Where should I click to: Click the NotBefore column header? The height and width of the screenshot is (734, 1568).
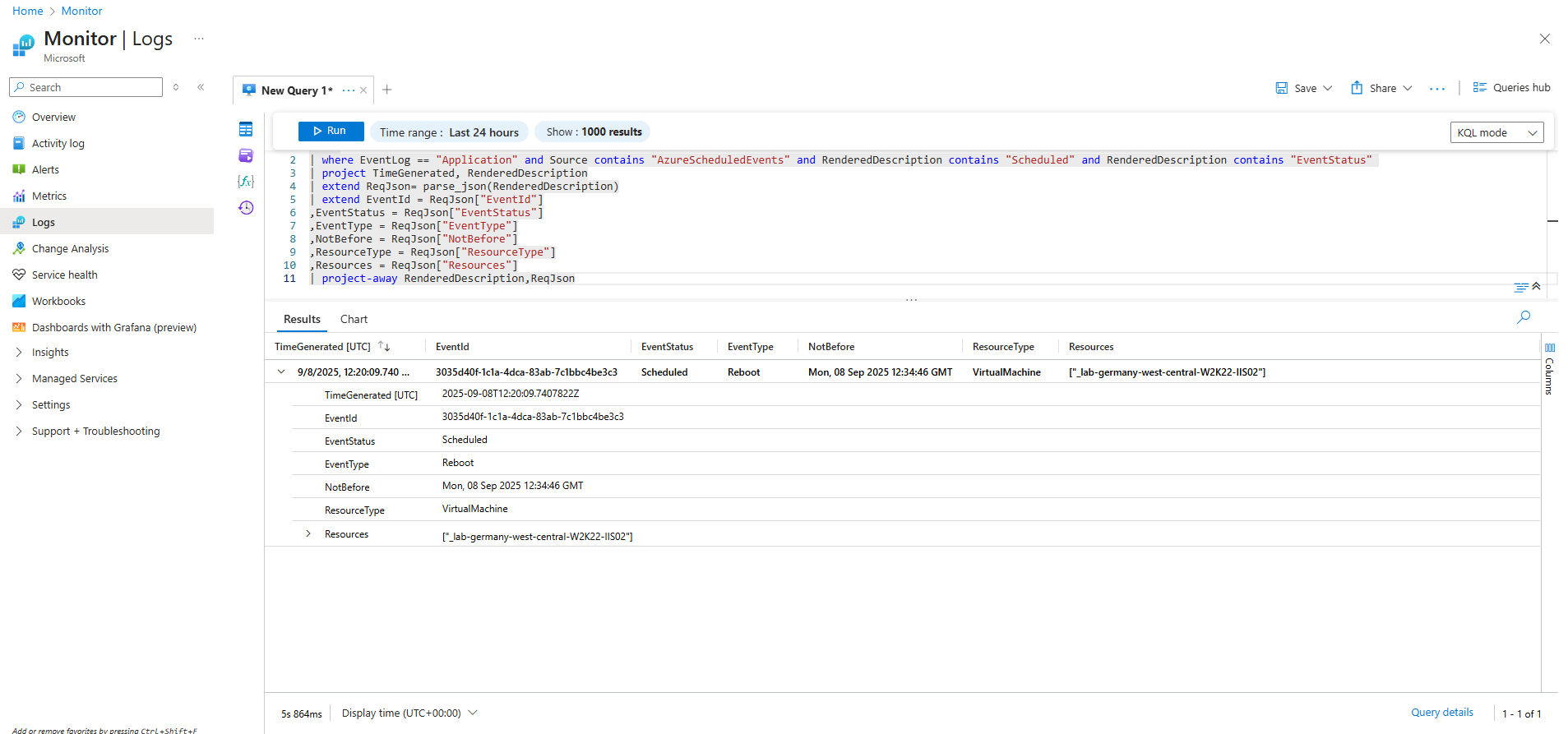click(x=831, y=347)
